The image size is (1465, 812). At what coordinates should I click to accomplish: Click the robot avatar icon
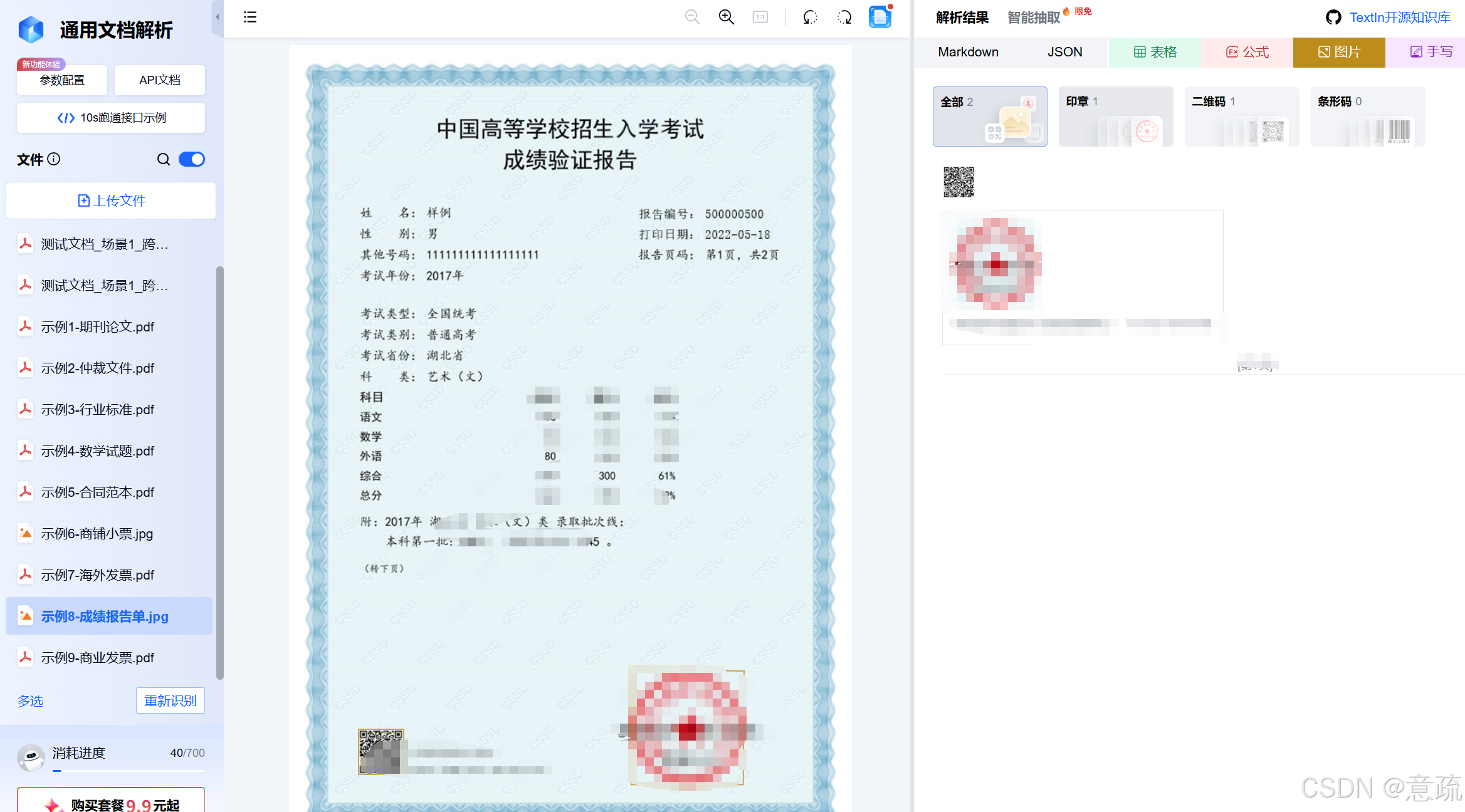point(31,757)
